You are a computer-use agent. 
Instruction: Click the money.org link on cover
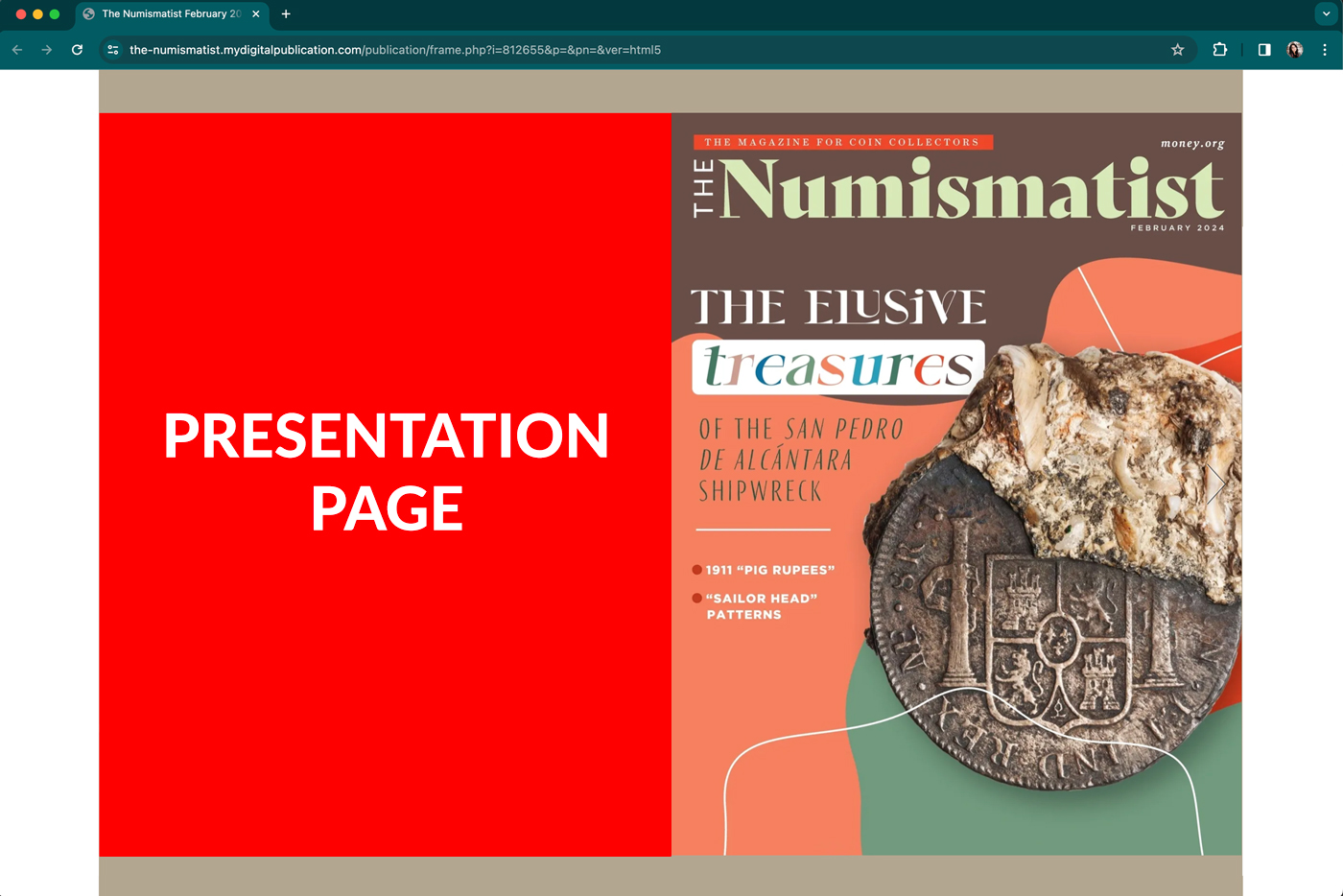tap(1192, 144)
